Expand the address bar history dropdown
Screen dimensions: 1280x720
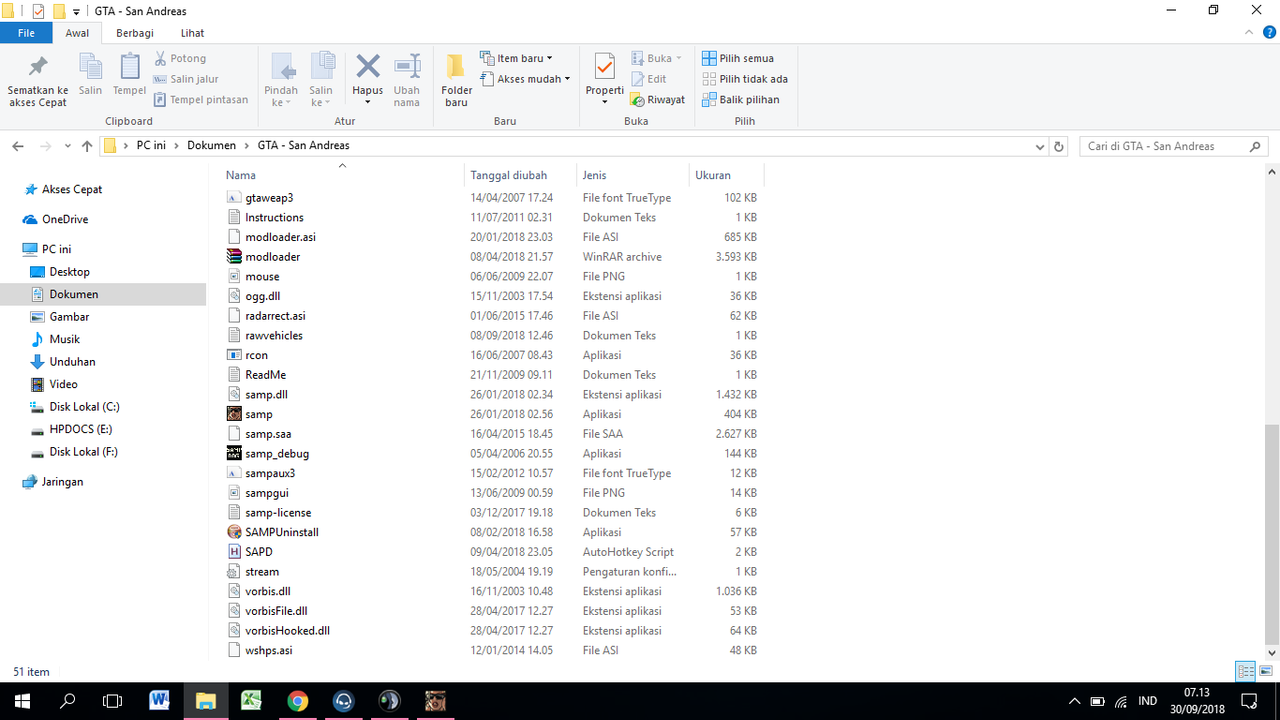click(1040, 146)
